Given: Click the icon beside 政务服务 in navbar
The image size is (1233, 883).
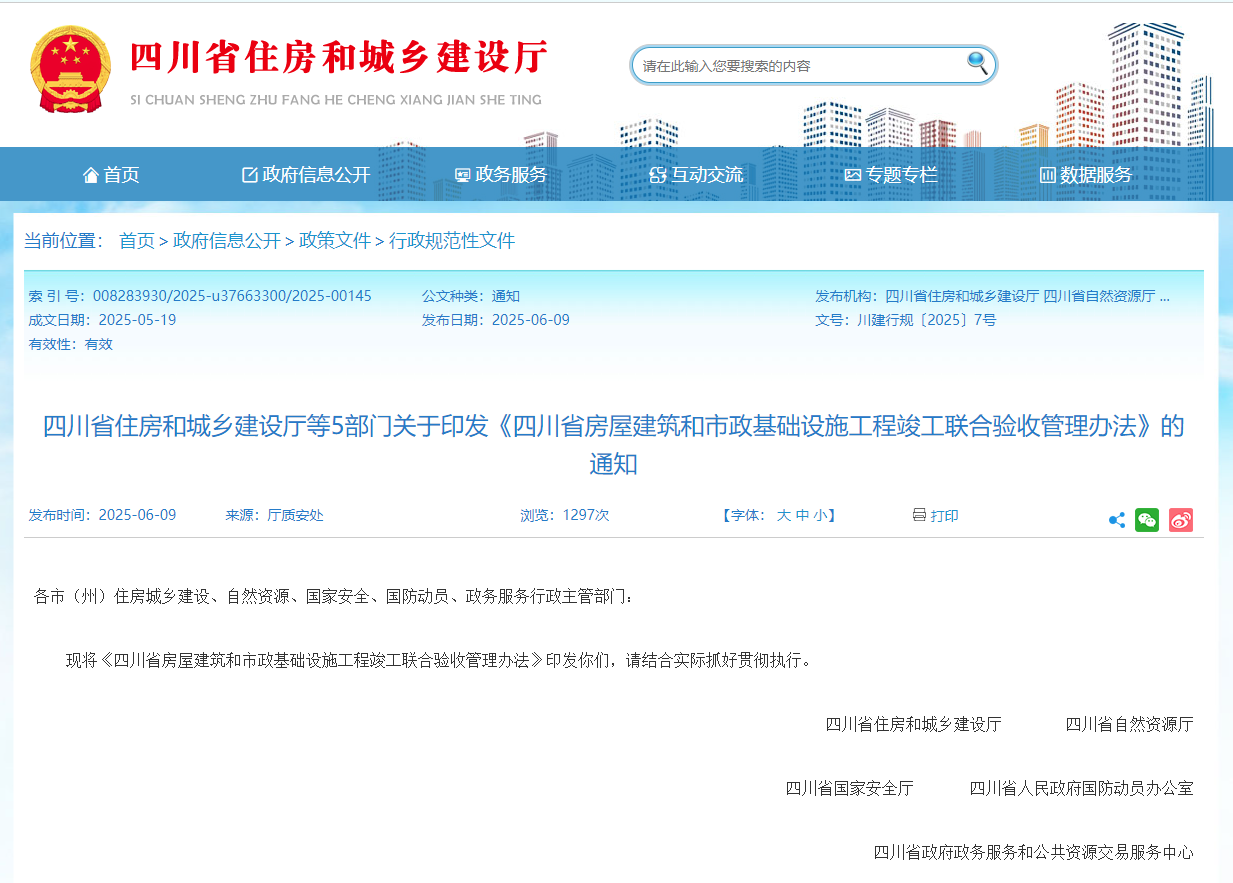Looking at the screenshot, I should coord(460,173).
